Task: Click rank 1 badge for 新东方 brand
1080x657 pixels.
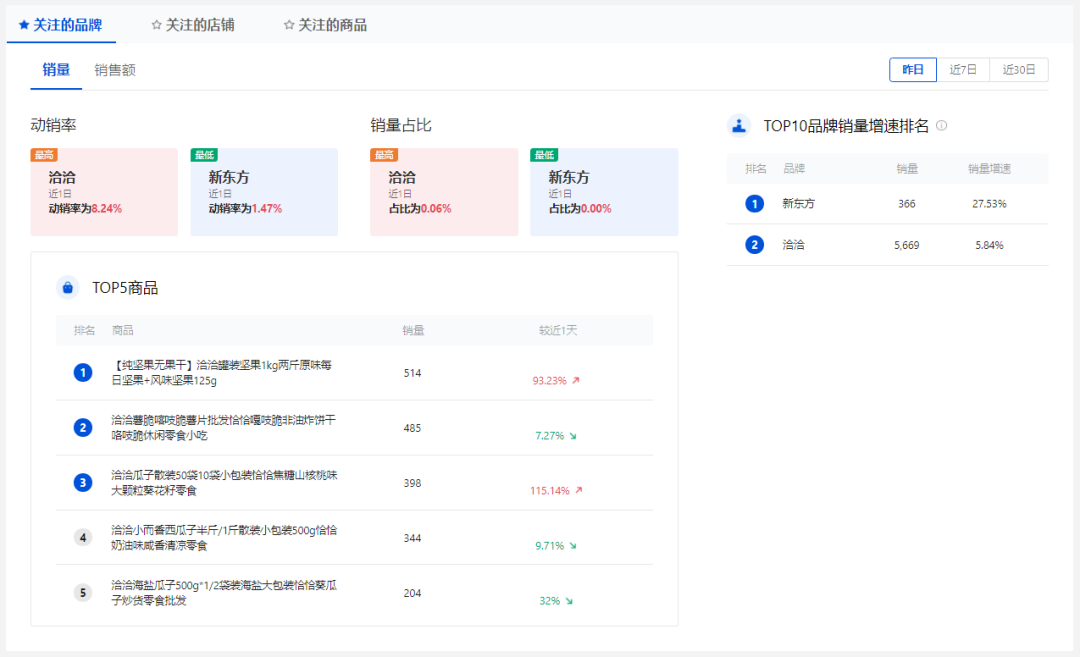Action: pos(754,204)
